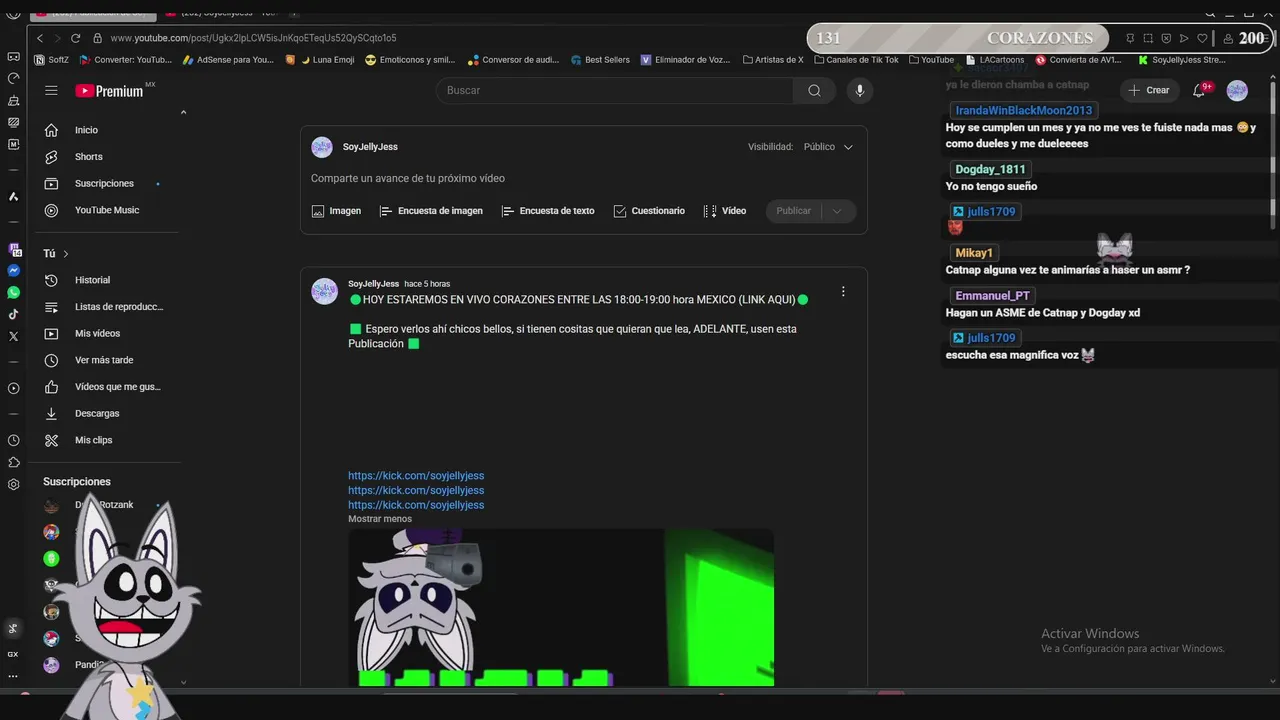Image resolution: width=1280 pixels, height=720 pixels.
Task: Select Encuesta de texto post type
Action: (x=548, y=211)
